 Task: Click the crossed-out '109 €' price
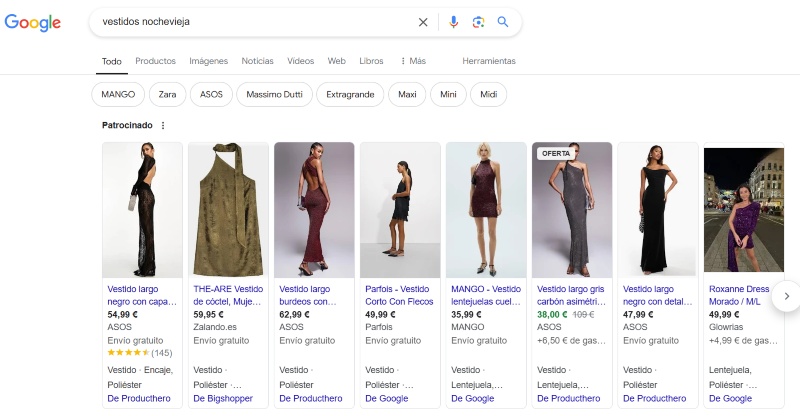[583, 314]
